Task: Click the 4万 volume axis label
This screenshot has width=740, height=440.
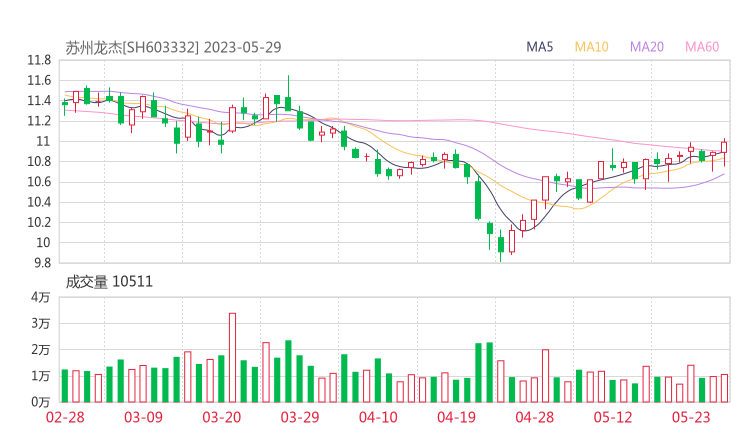Action: 41,297
